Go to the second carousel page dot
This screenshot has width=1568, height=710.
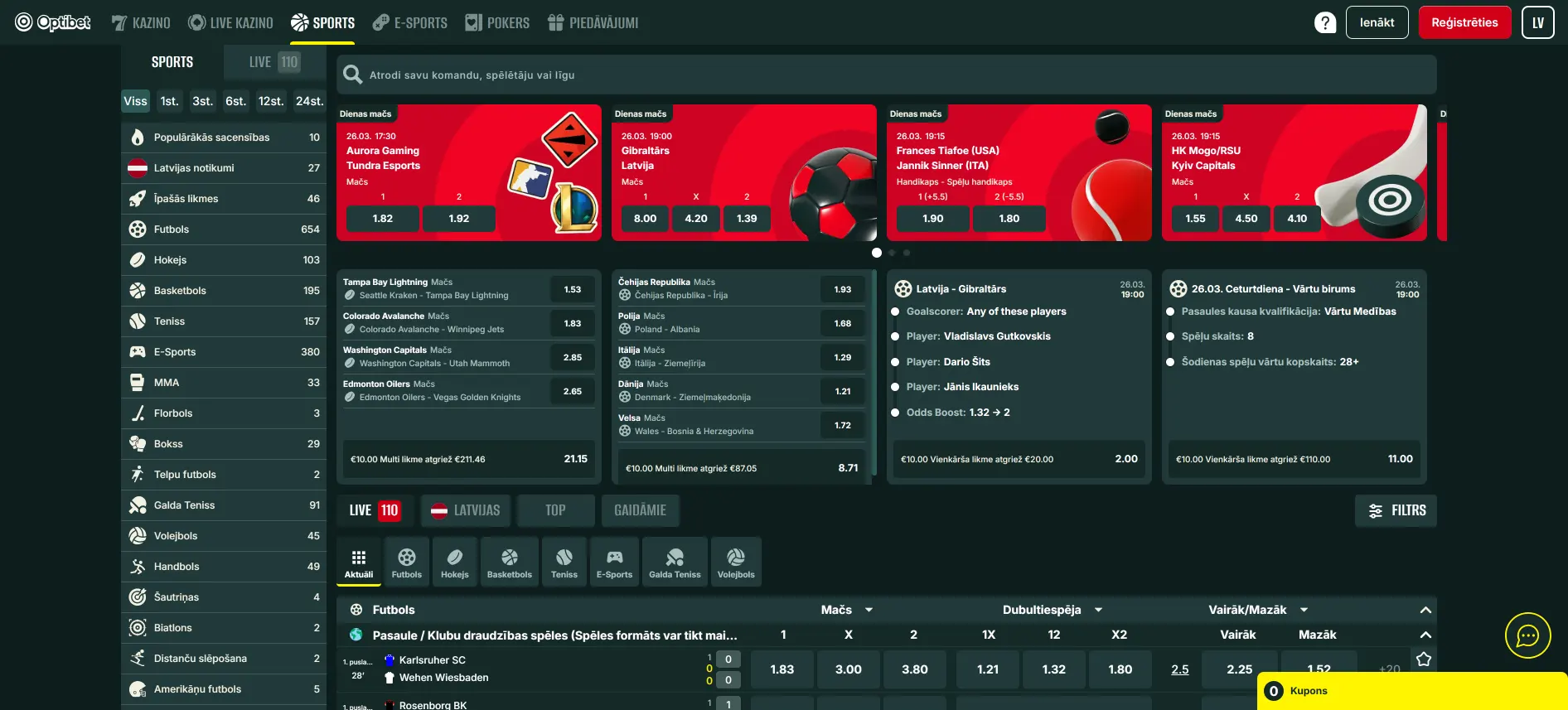pos(892,253)
